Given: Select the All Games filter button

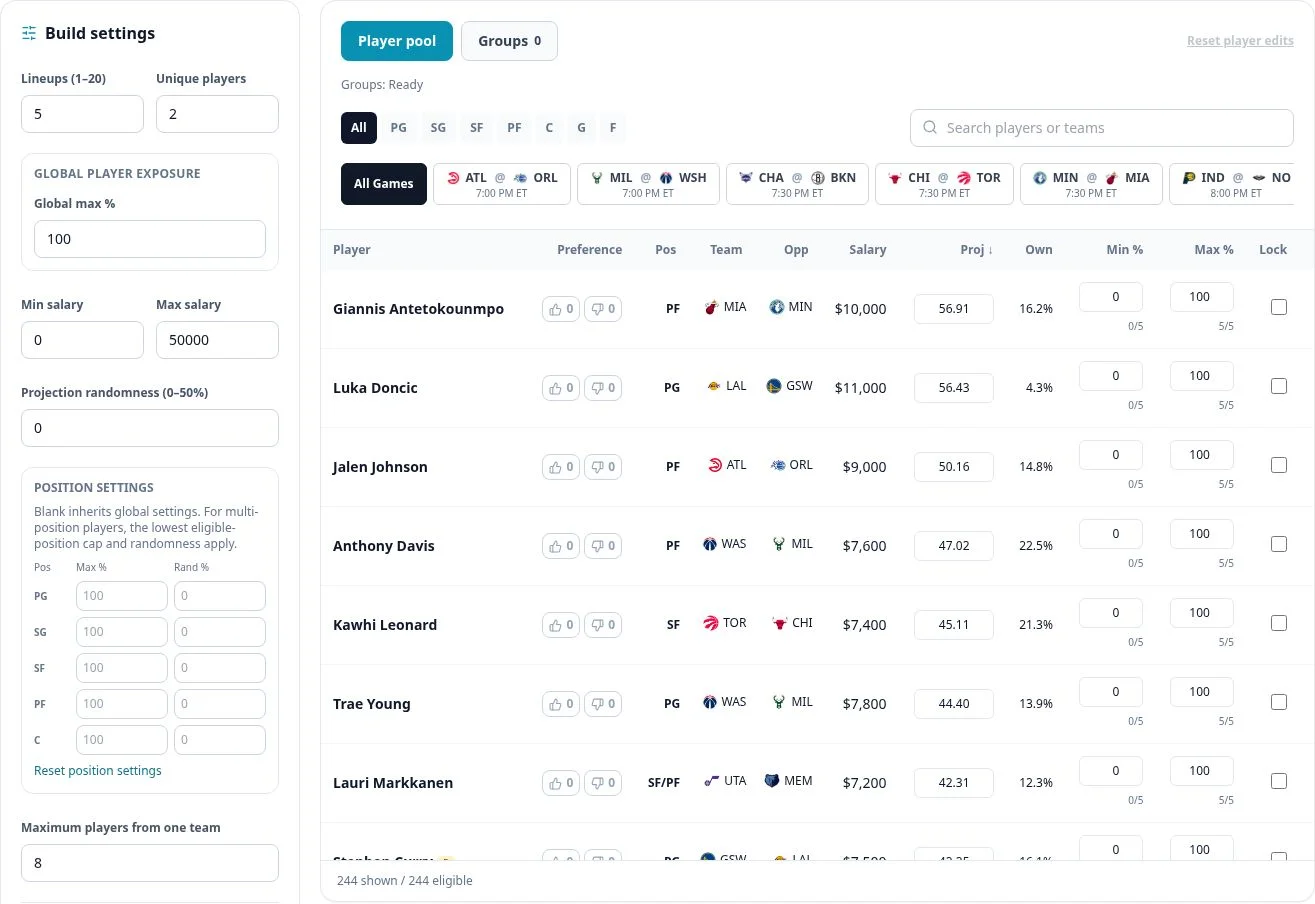Looking at the screenshot, I should point(384,184).
